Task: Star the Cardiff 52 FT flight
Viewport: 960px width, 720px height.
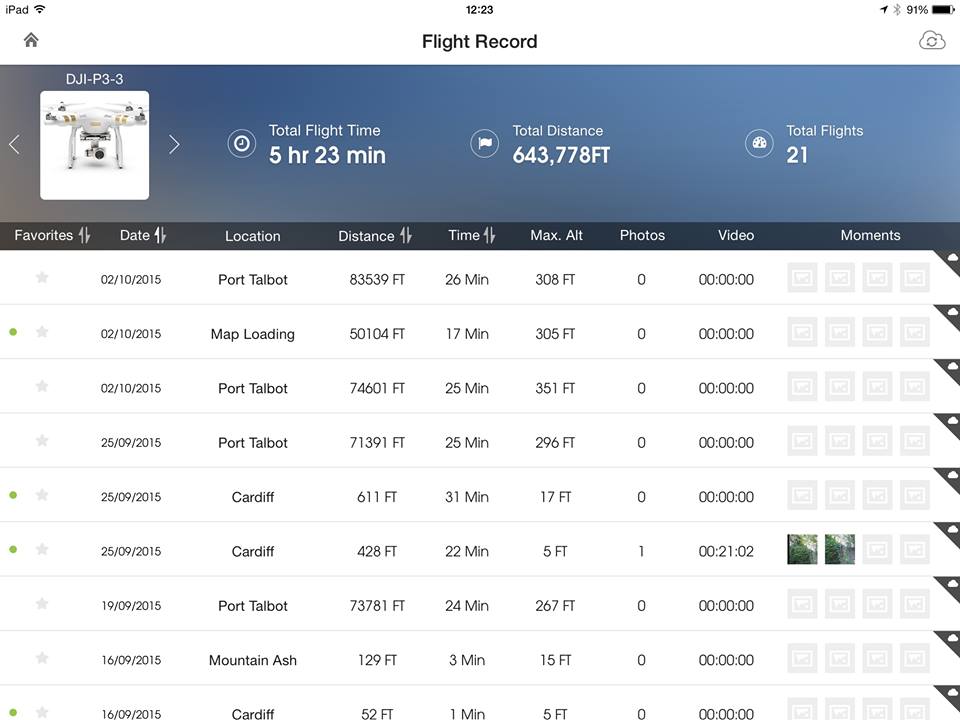Action: (x=42, y=712)
